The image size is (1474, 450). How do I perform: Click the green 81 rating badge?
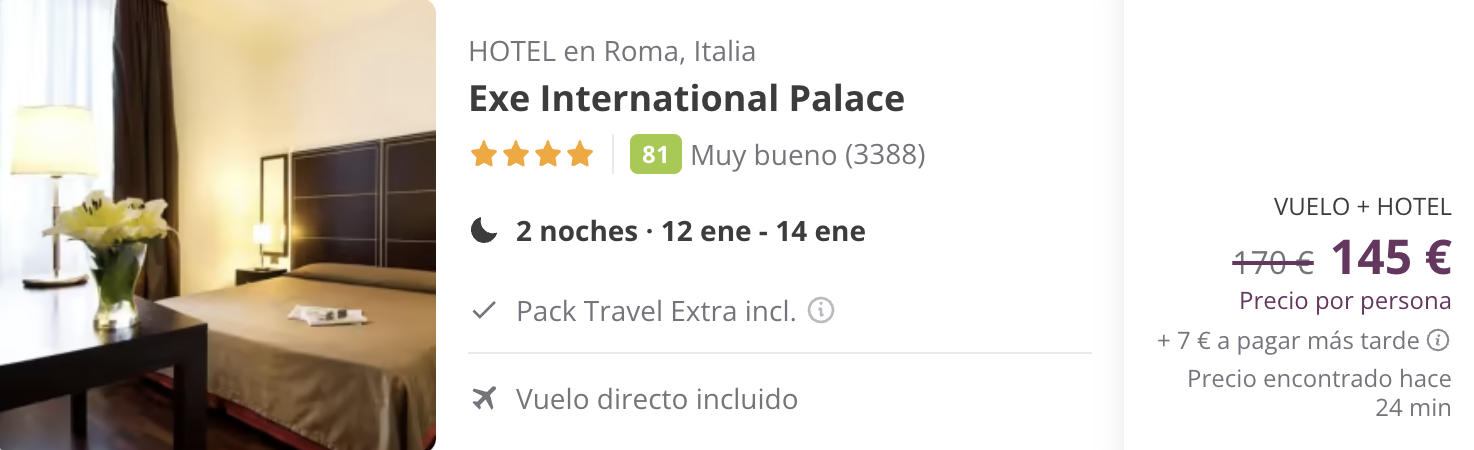[655, 155]
